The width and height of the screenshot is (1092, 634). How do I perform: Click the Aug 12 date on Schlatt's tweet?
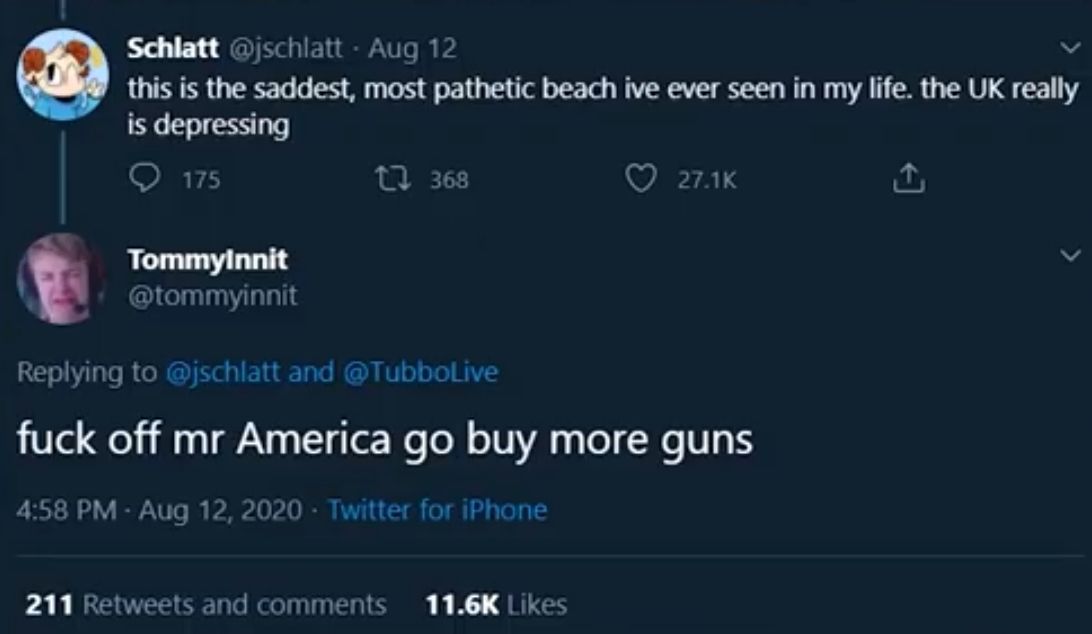click(413, 47)
